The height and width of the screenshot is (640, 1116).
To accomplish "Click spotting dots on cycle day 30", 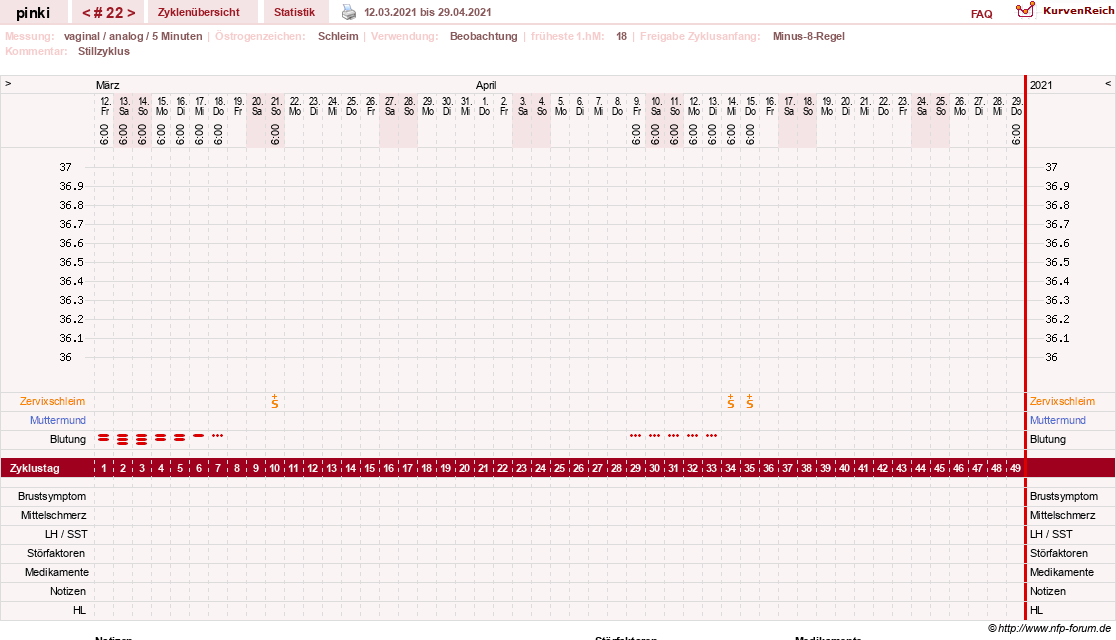I will (655, 436).
